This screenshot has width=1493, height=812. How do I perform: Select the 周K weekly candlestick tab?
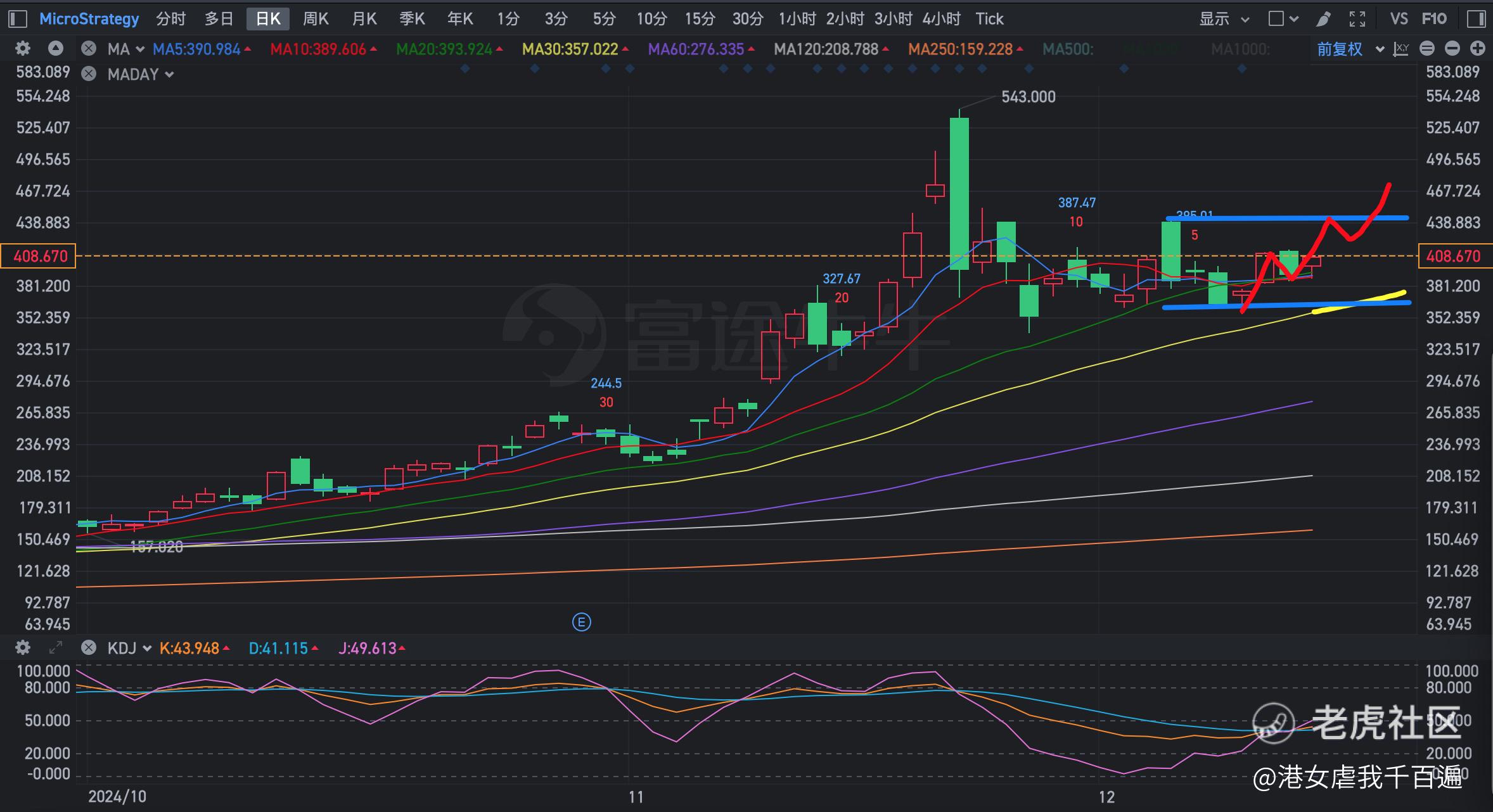(x=316, y=19)
